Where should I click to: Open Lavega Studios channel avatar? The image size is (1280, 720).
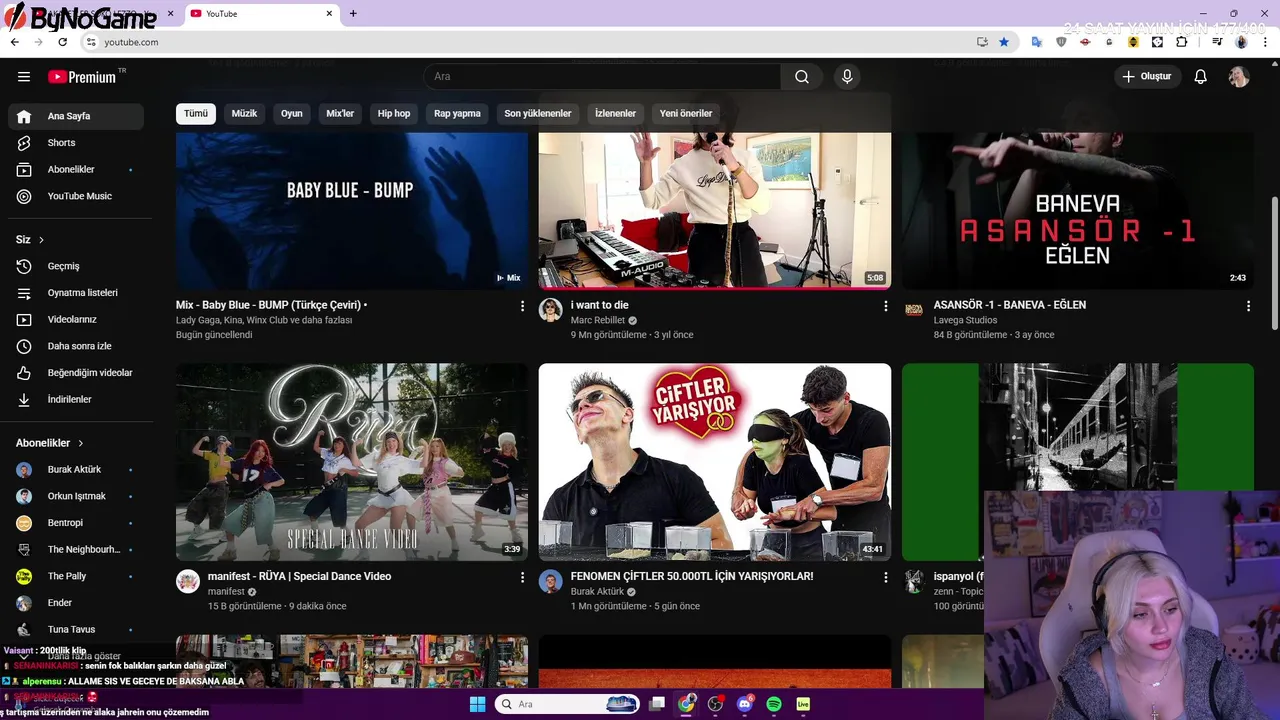coord(914,310)
